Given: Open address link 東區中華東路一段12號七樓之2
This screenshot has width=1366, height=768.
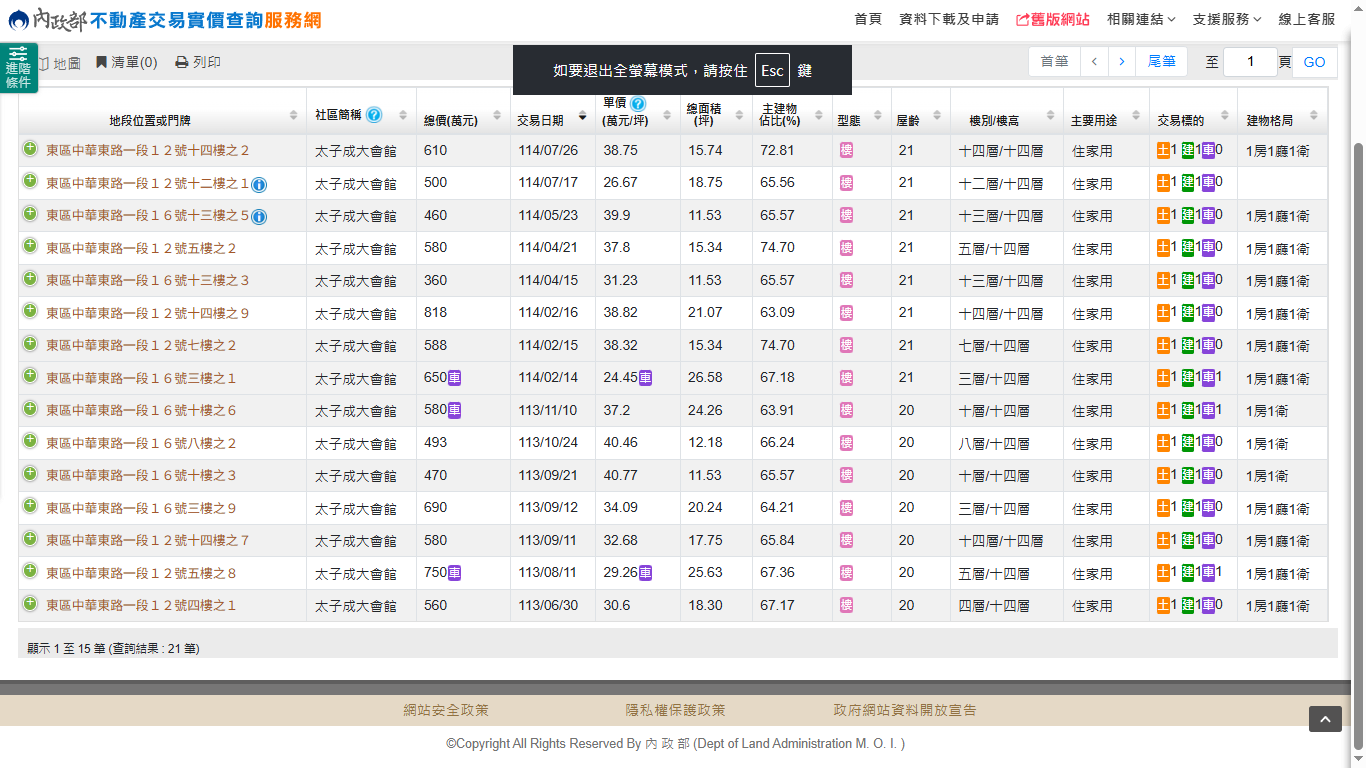Looking at the screenshot, I should click(141, 345).
